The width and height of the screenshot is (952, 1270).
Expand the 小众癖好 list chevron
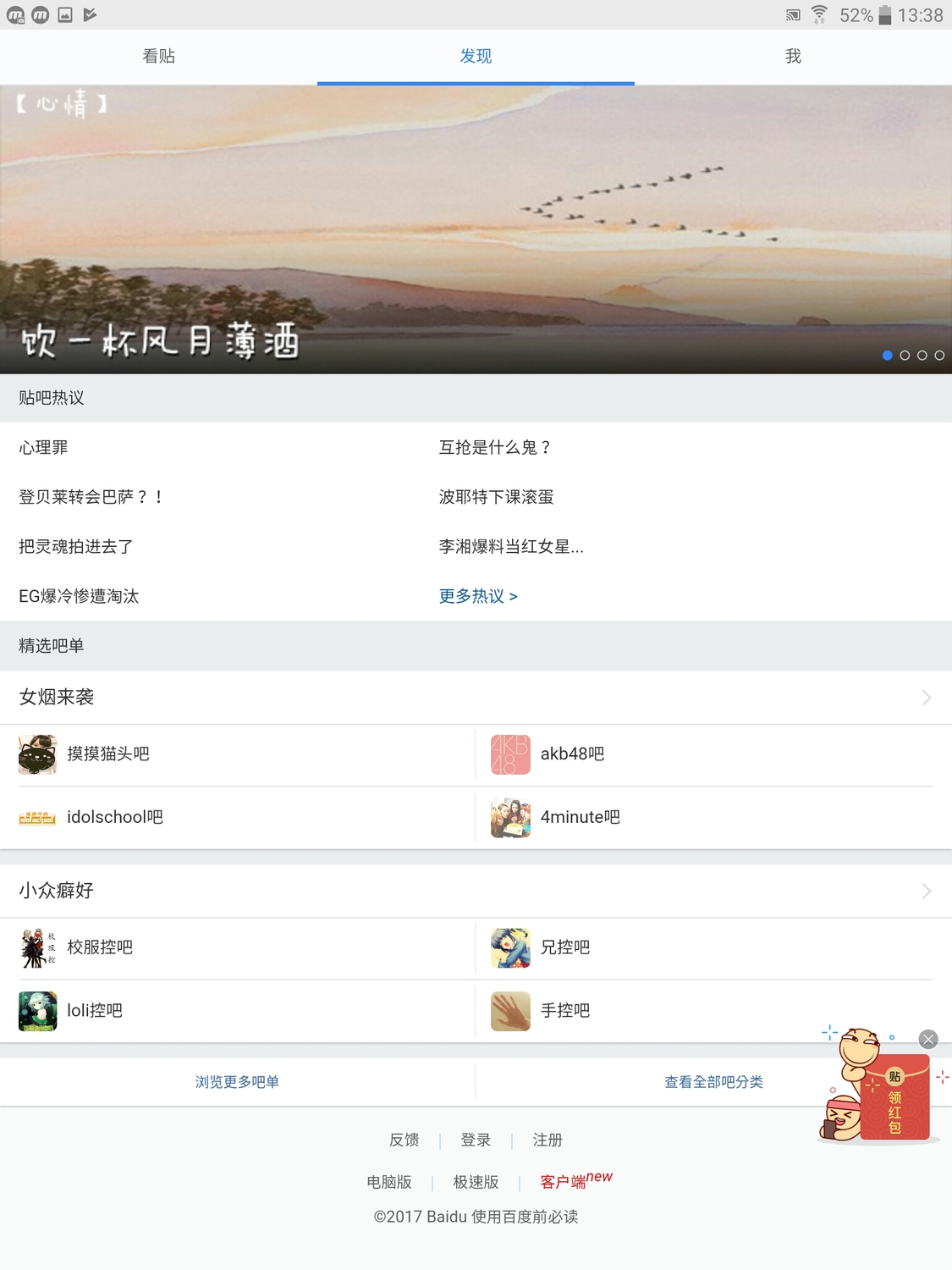927,891
